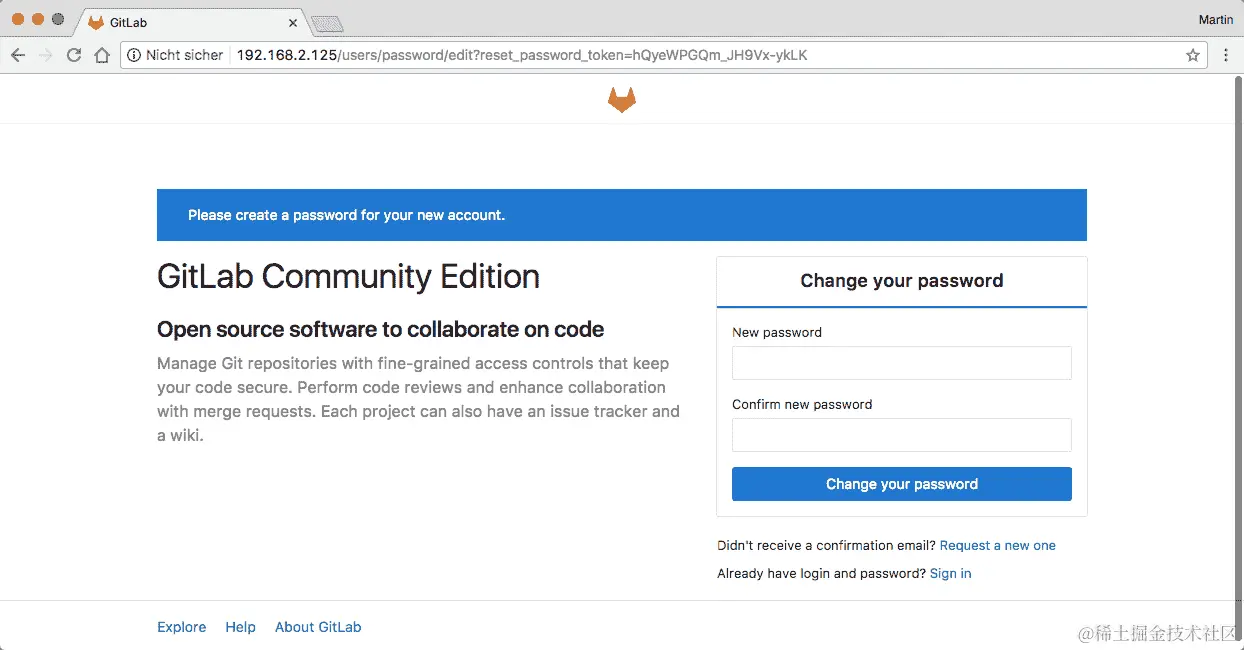Bookmark this page with star icon

click(x=1192, y=56)
